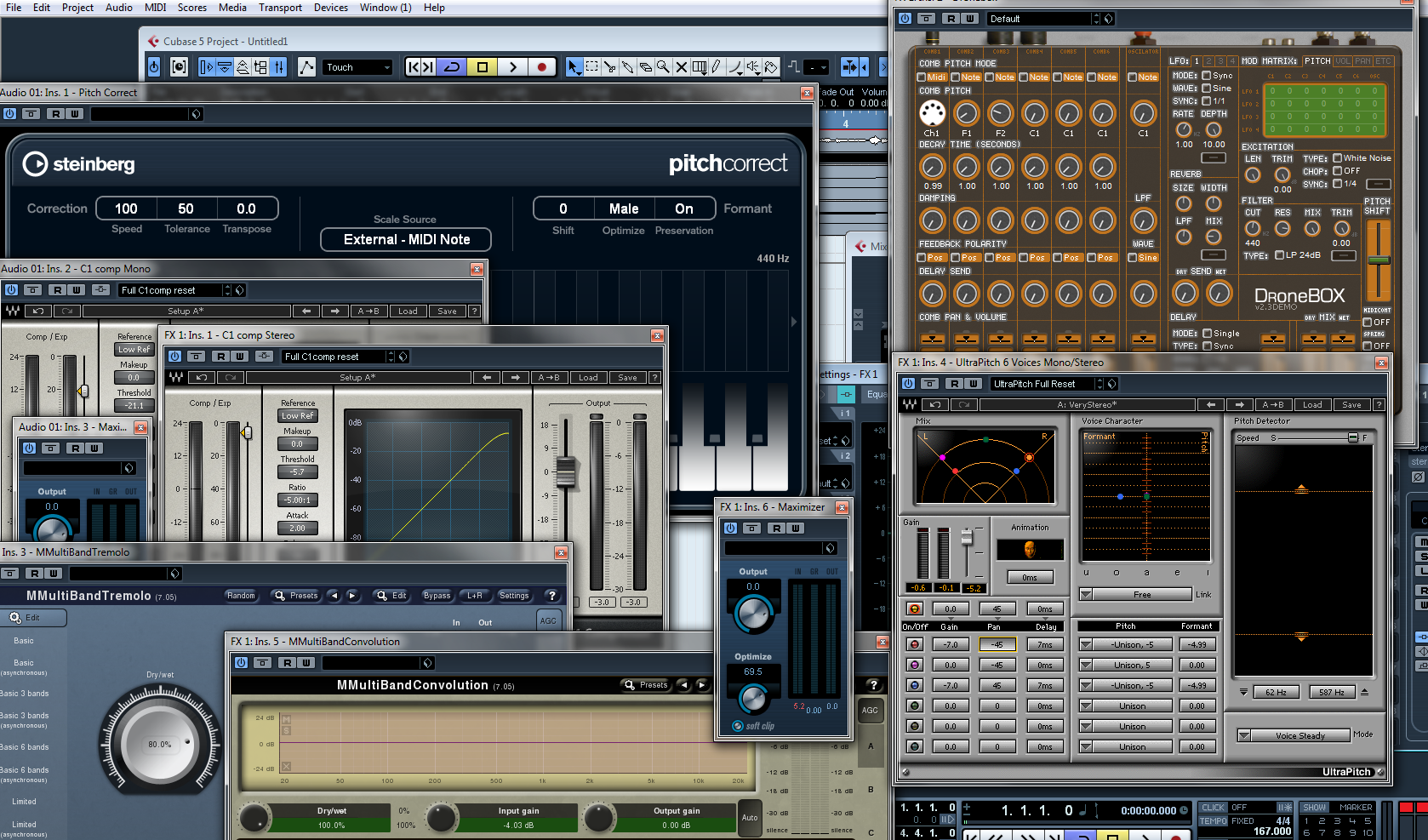The image size is (1428, 840).
Task: Open UltraPitch Voice Steady mode dropdown
Action: 1243,735
